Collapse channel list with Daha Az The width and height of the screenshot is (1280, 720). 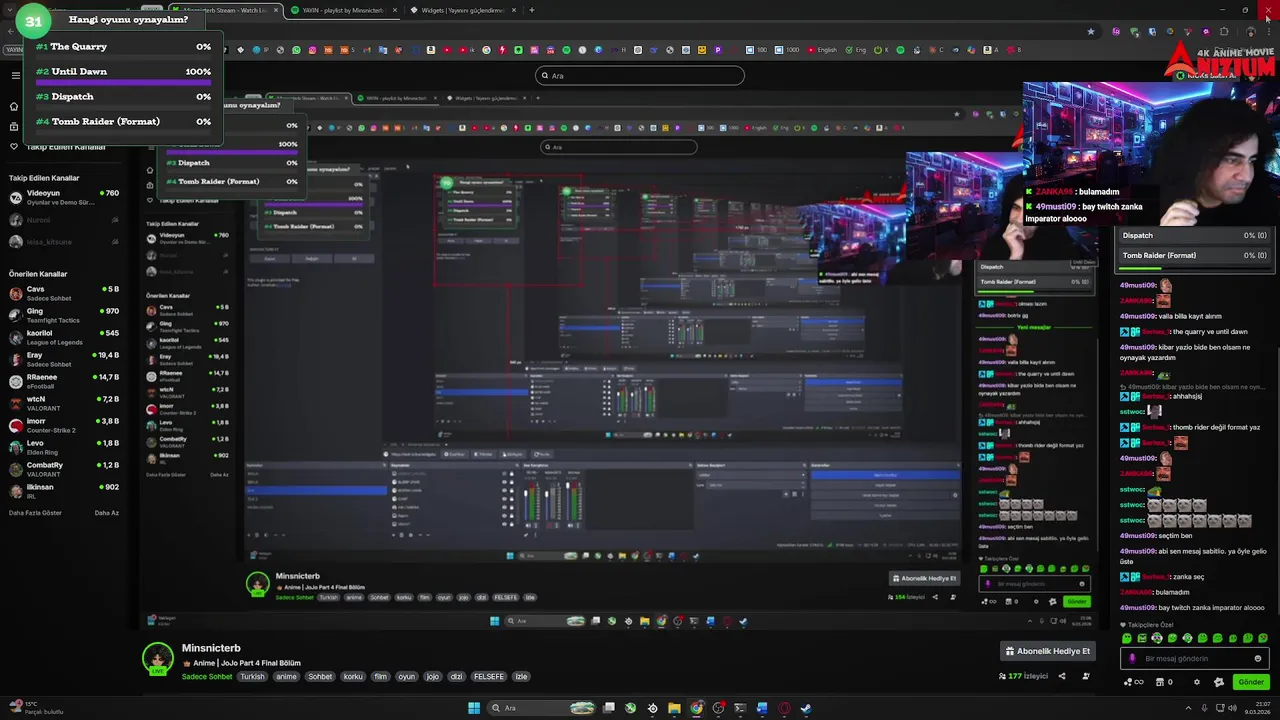click(x=107, y=513)
